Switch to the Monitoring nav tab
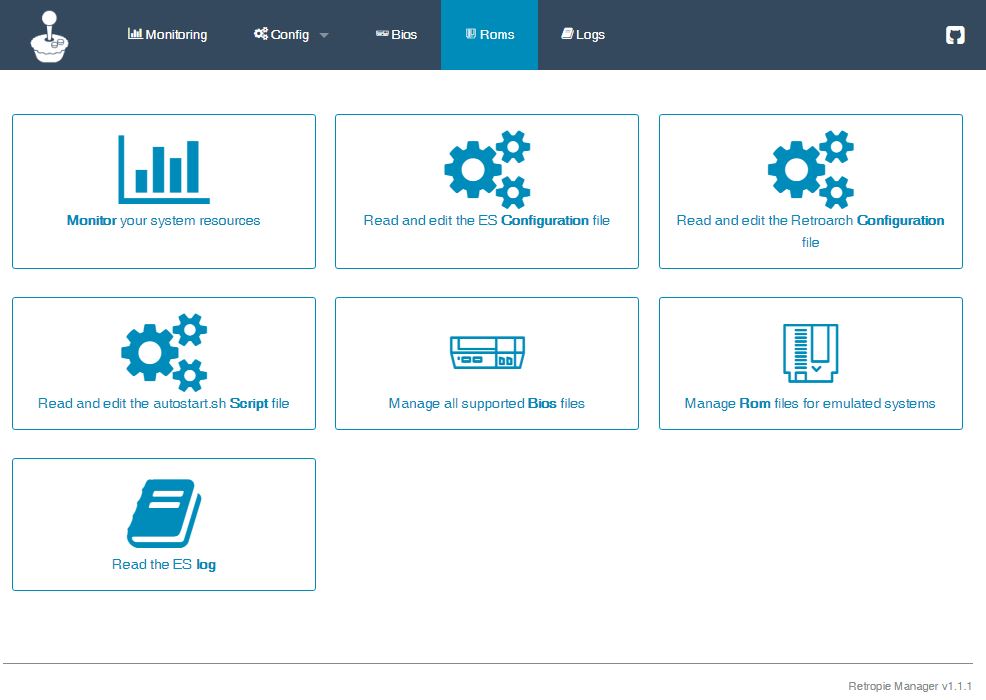The image size is (986, 700). click(168, 35)
